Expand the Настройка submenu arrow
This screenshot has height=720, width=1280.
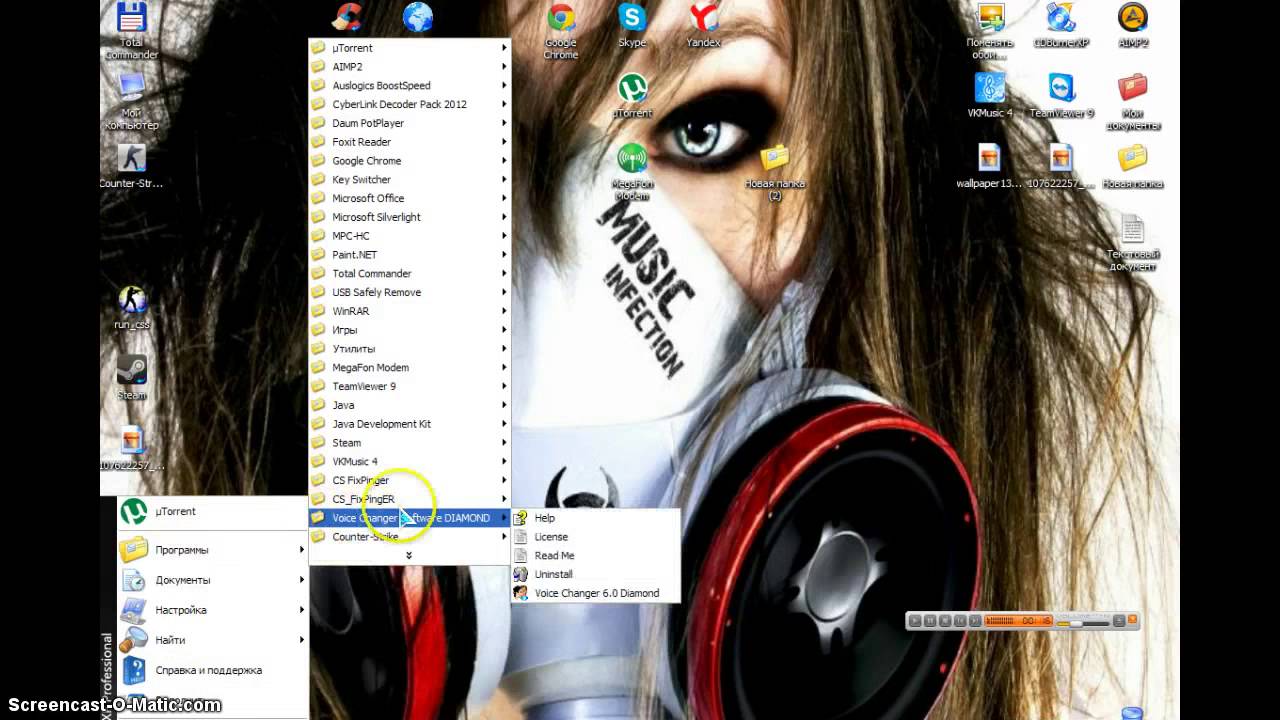click(x=301, y=610)
